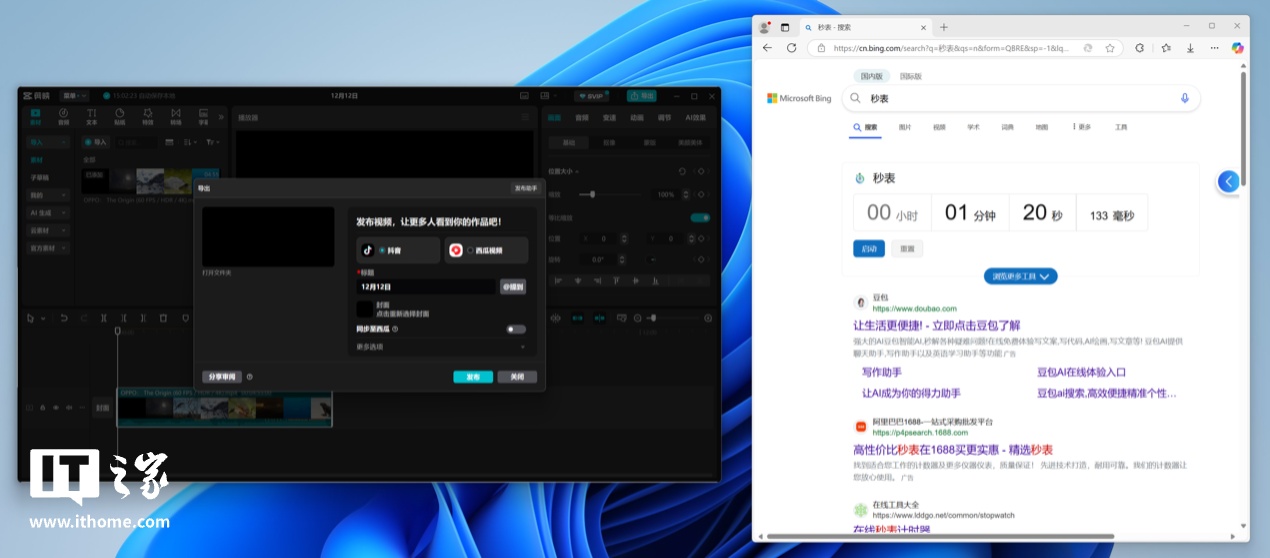Select the 抖音 radio button

382,250
